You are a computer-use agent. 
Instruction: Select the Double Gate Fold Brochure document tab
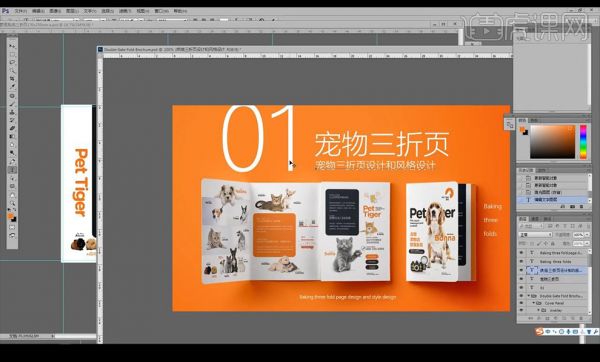169,49
